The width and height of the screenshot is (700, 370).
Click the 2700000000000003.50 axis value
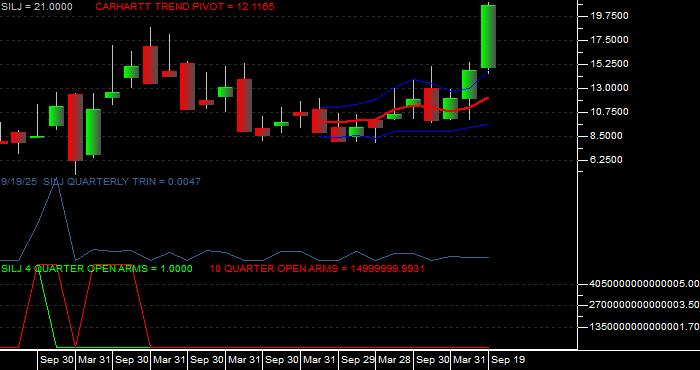coord(644,305)
